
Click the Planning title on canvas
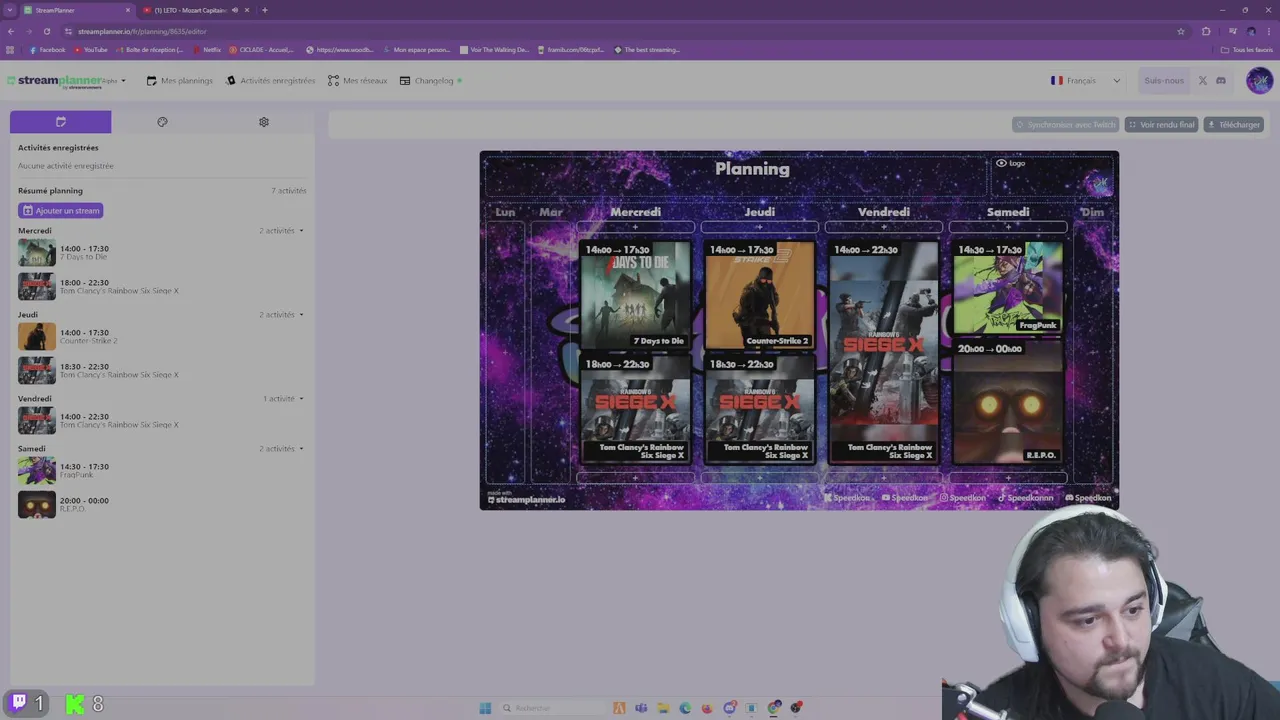coord(752,169)
